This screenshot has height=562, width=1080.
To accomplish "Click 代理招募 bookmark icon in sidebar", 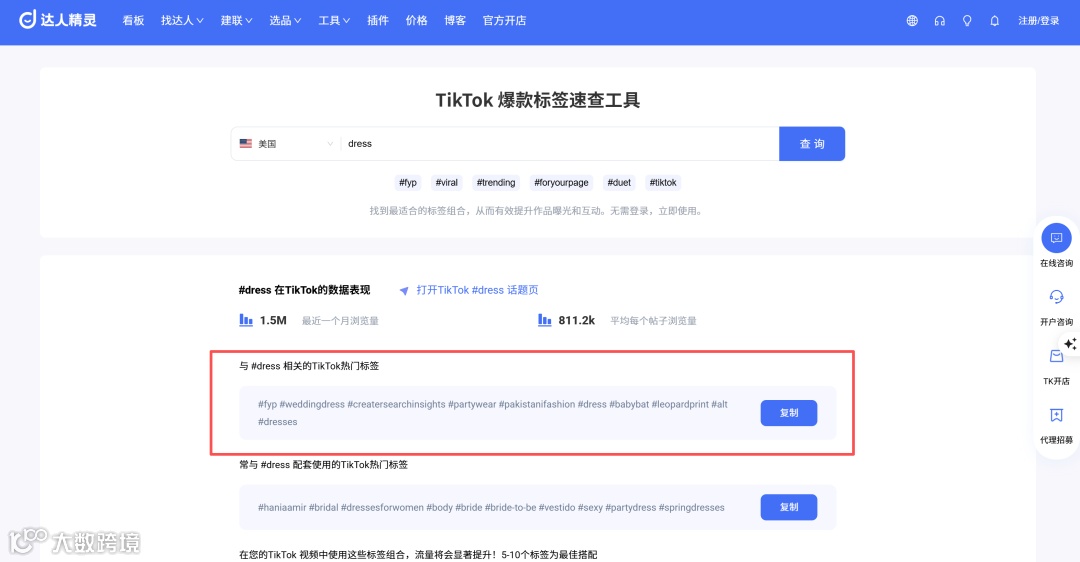I will click(x=1056, y=415).
